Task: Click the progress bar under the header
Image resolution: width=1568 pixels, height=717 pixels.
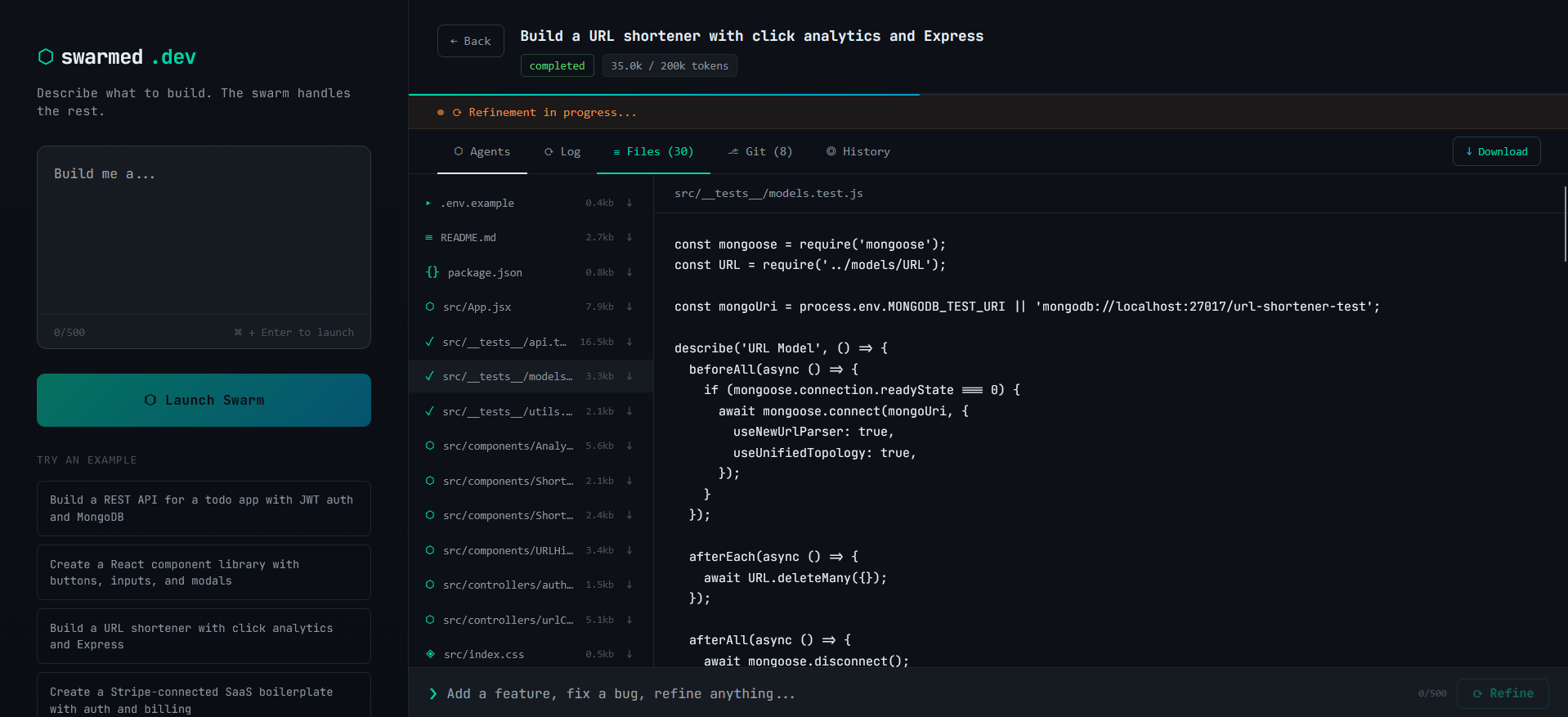Action: point(988,95)
